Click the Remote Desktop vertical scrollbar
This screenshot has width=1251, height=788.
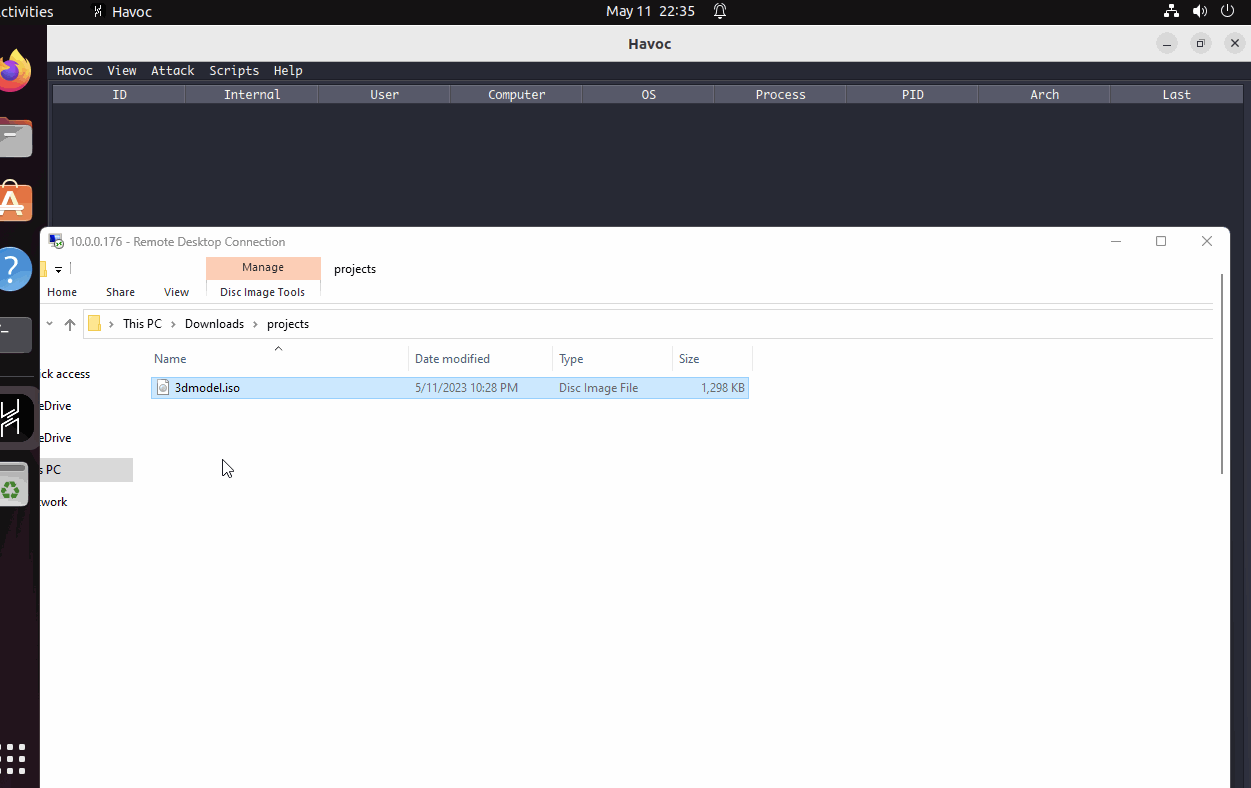tap(1222, 372)
